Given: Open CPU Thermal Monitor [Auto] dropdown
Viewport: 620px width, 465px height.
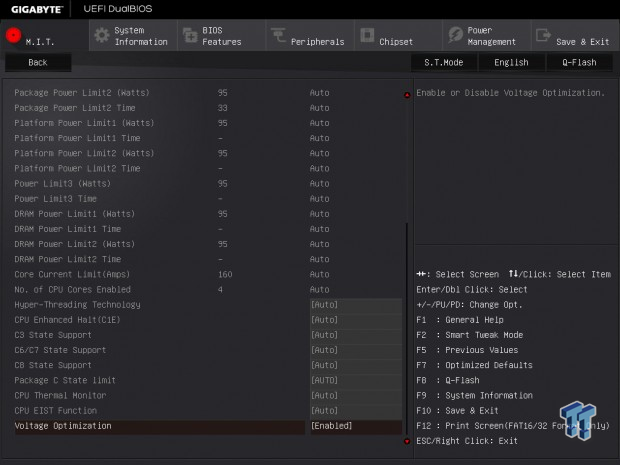Looking at the screenshot, I should (x=356, y=395).
